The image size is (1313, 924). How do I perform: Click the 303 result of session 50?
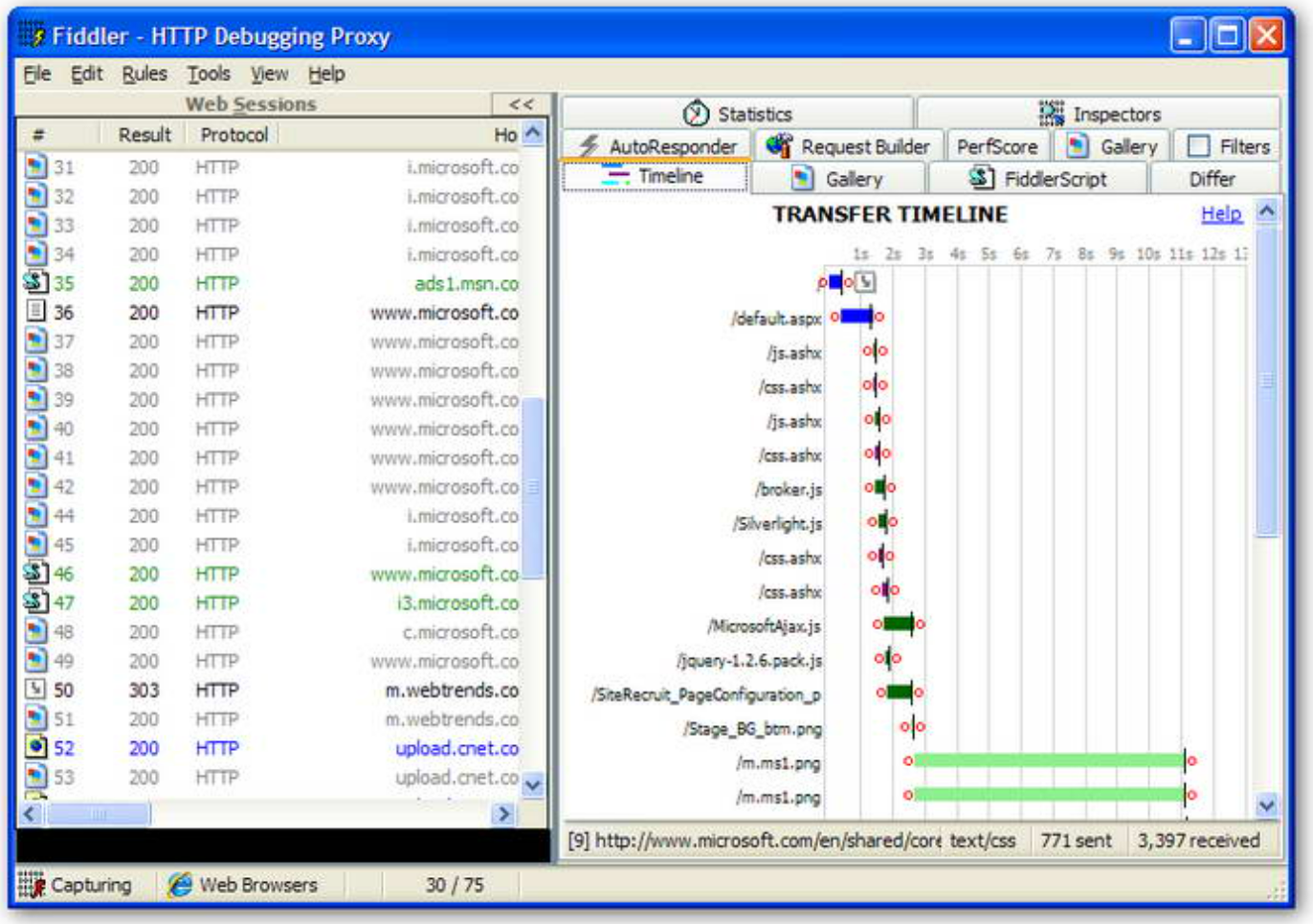(144, 690)
